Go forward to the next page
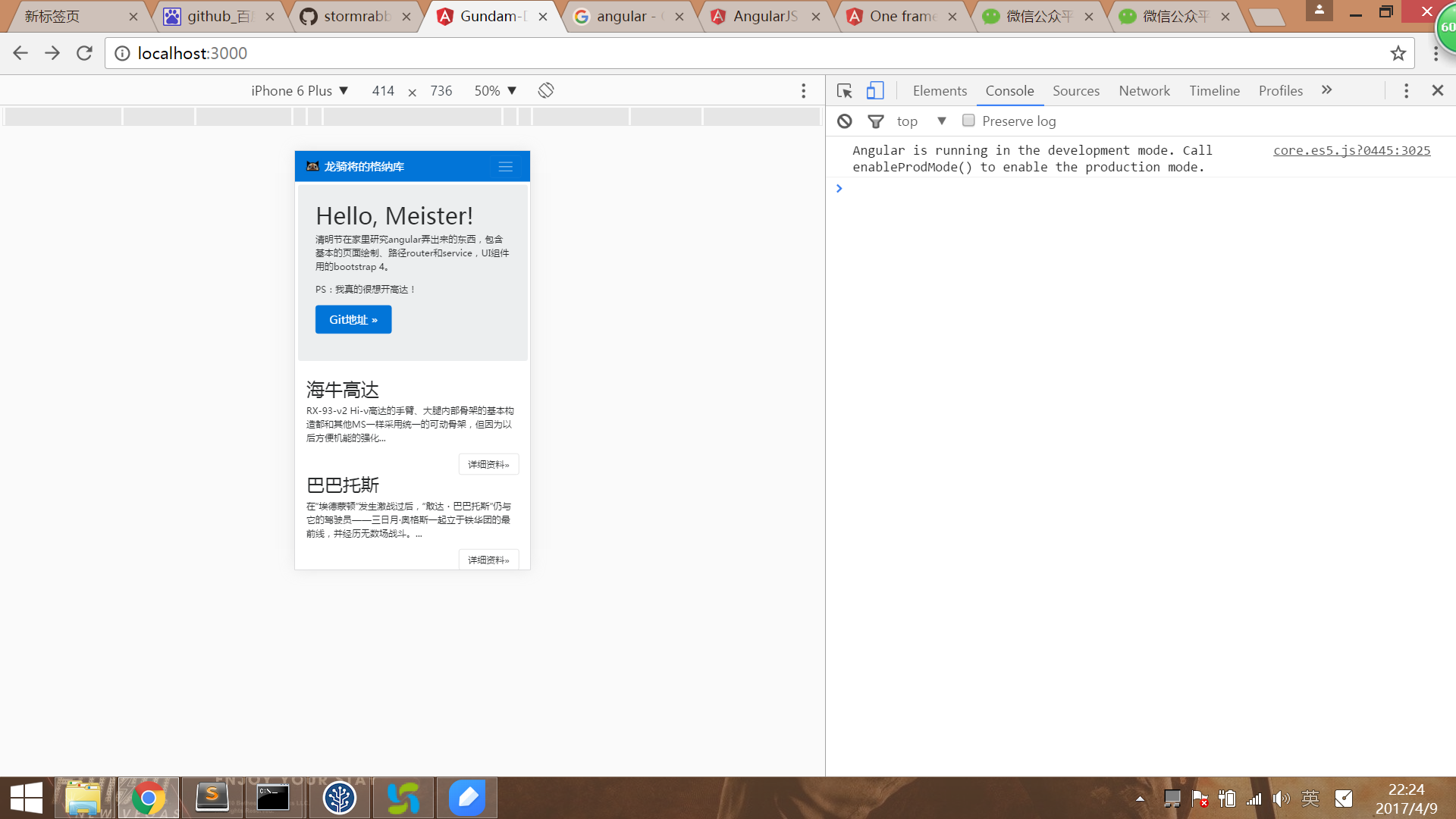The height and width of the screenshot is (819, 1456). 52,53
